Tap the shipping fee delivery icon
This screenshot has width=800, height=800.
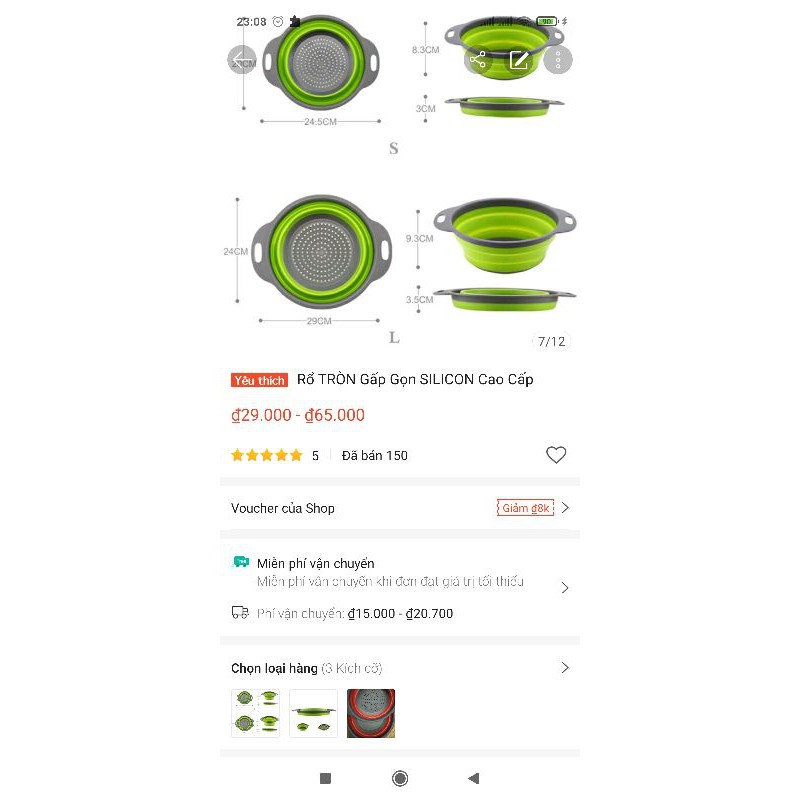pos(240,612)
